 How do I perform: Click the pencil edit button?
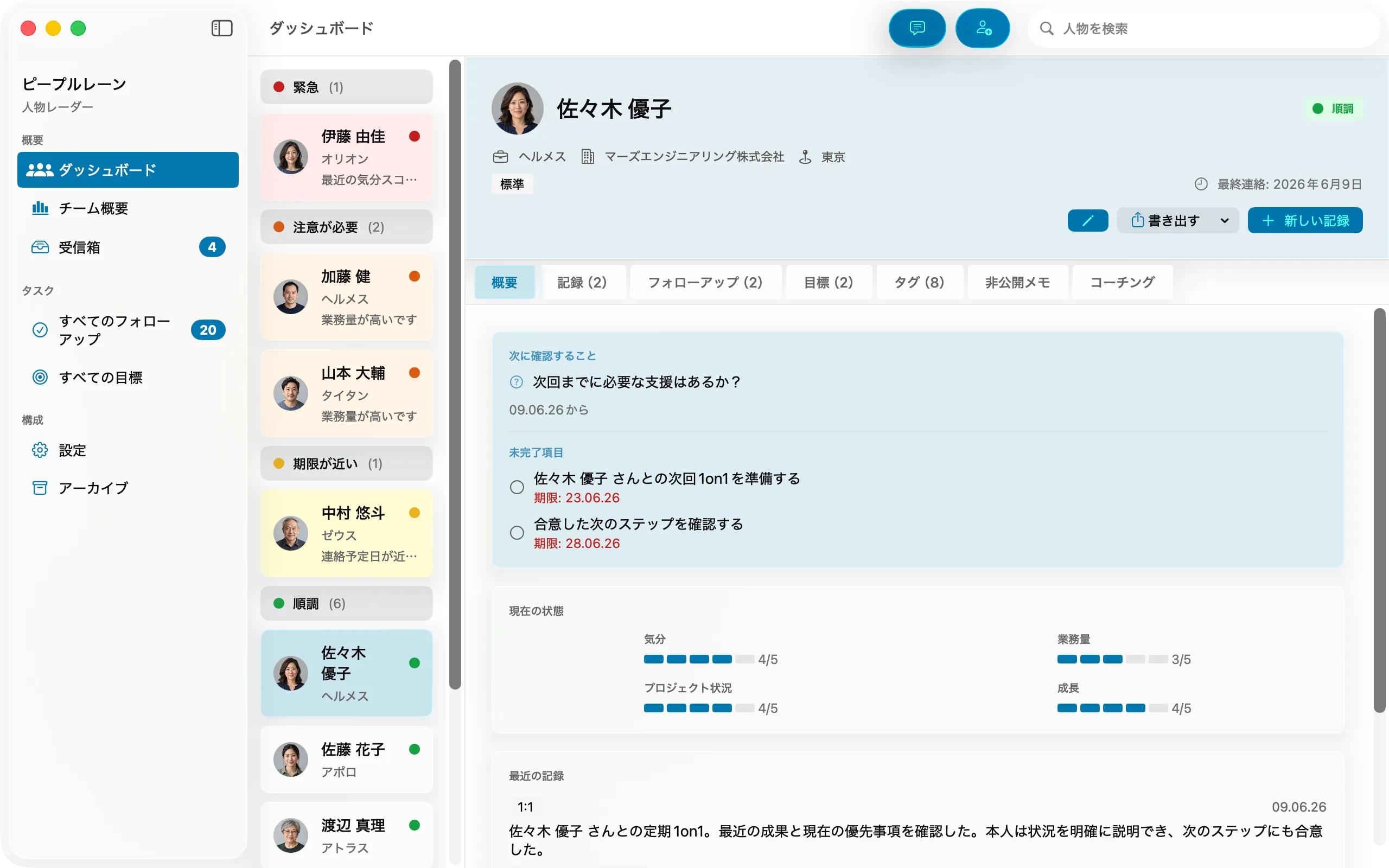[x=1088, y=220]
